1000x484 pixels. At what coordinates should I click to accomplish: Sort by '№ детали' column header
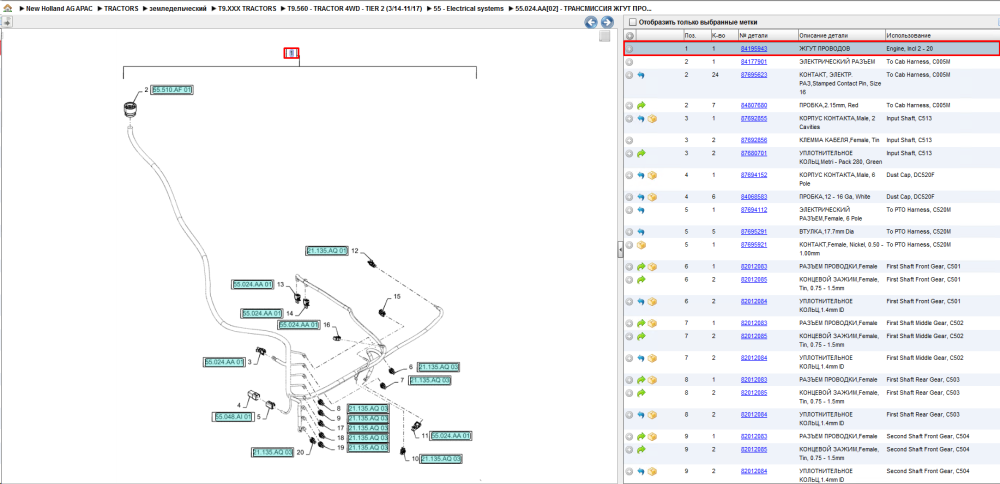[x=767, y=36]
